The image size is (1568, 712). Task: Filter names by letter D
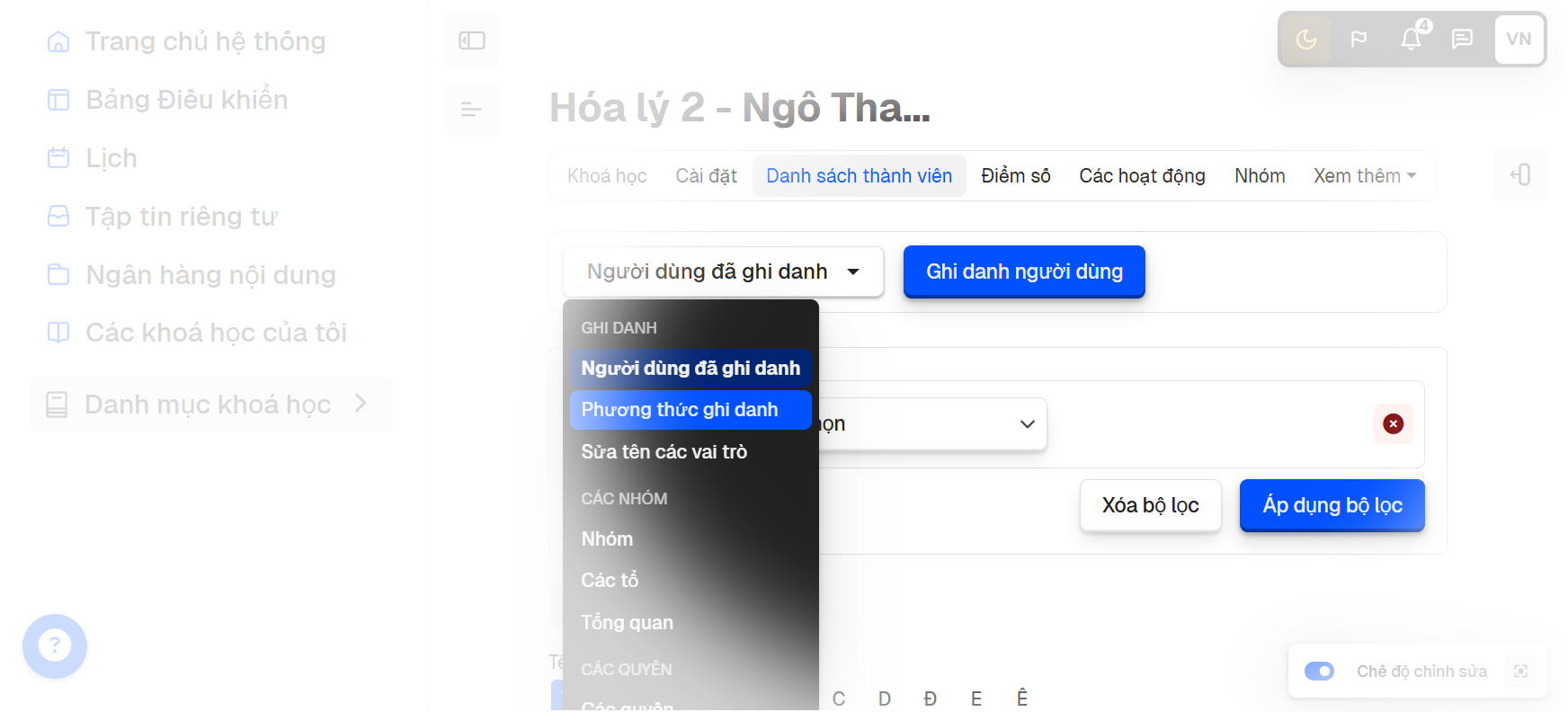point(885,699)
